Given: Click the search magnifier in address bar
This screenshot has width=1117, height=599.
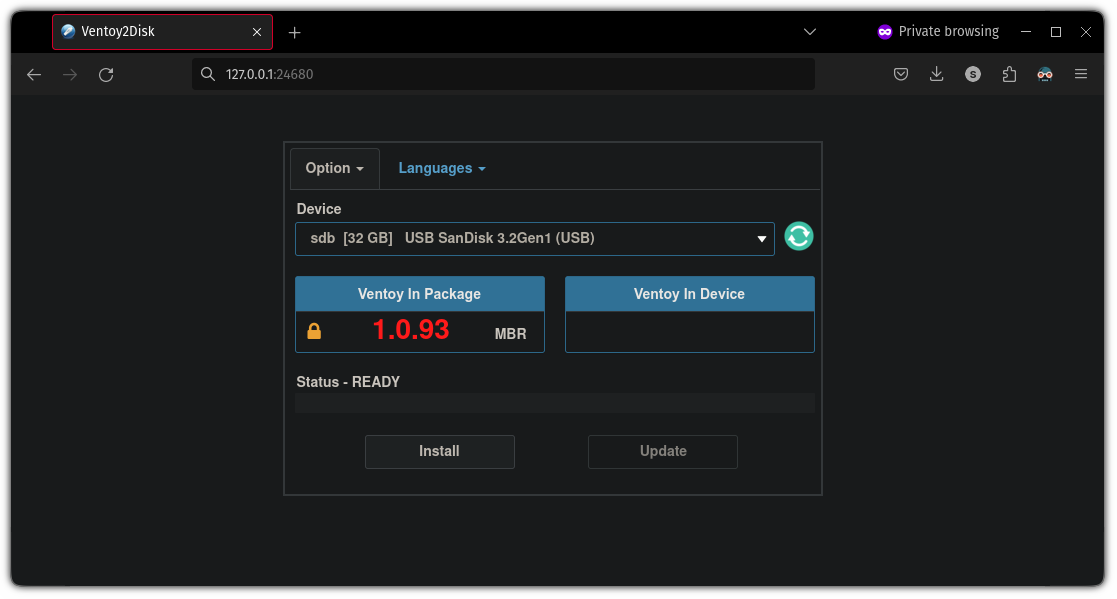Looking at the screenshot, I should point(207,73).
